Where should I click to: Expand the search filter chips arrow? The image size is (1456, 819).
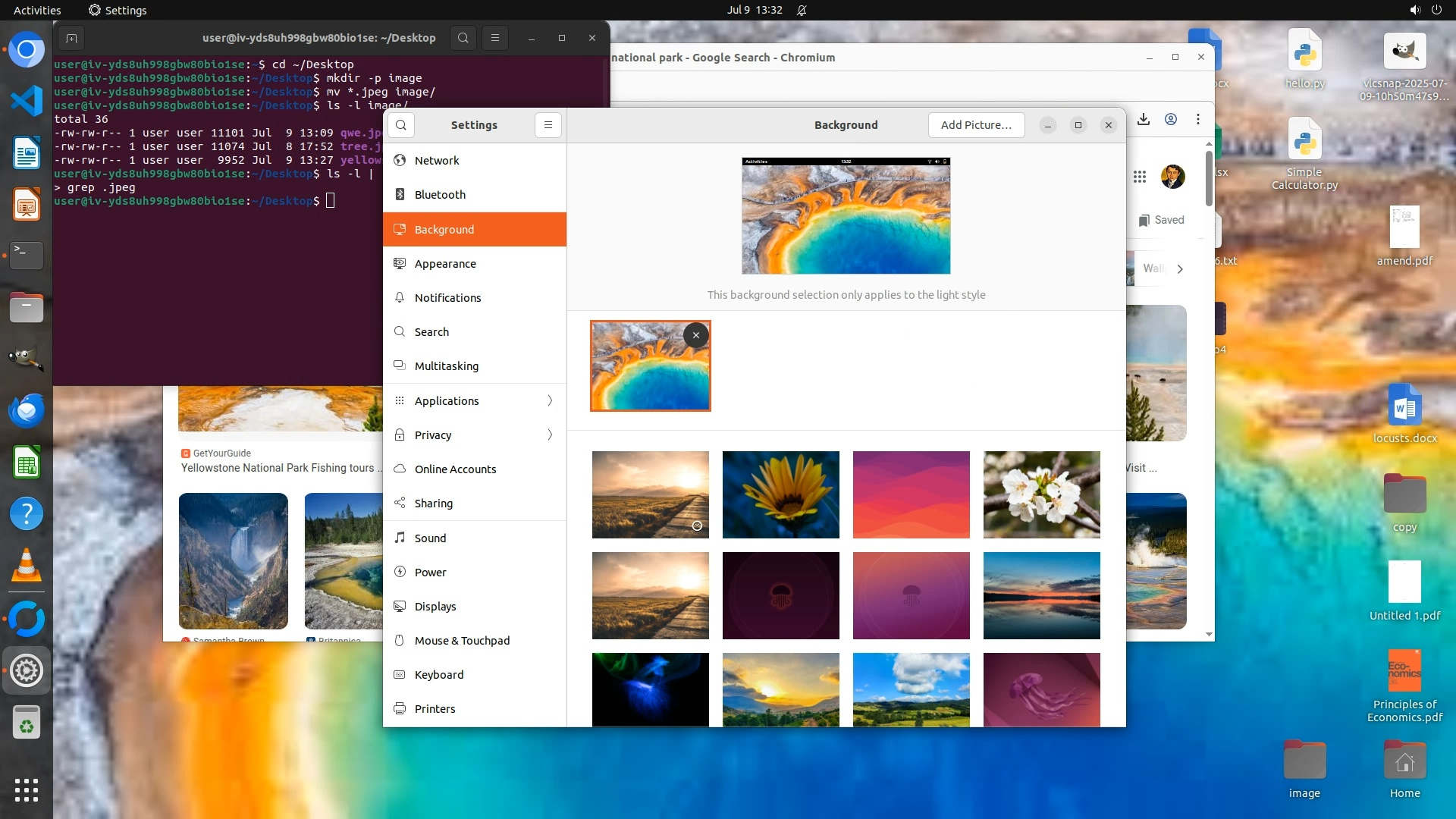pos(1180,268)
